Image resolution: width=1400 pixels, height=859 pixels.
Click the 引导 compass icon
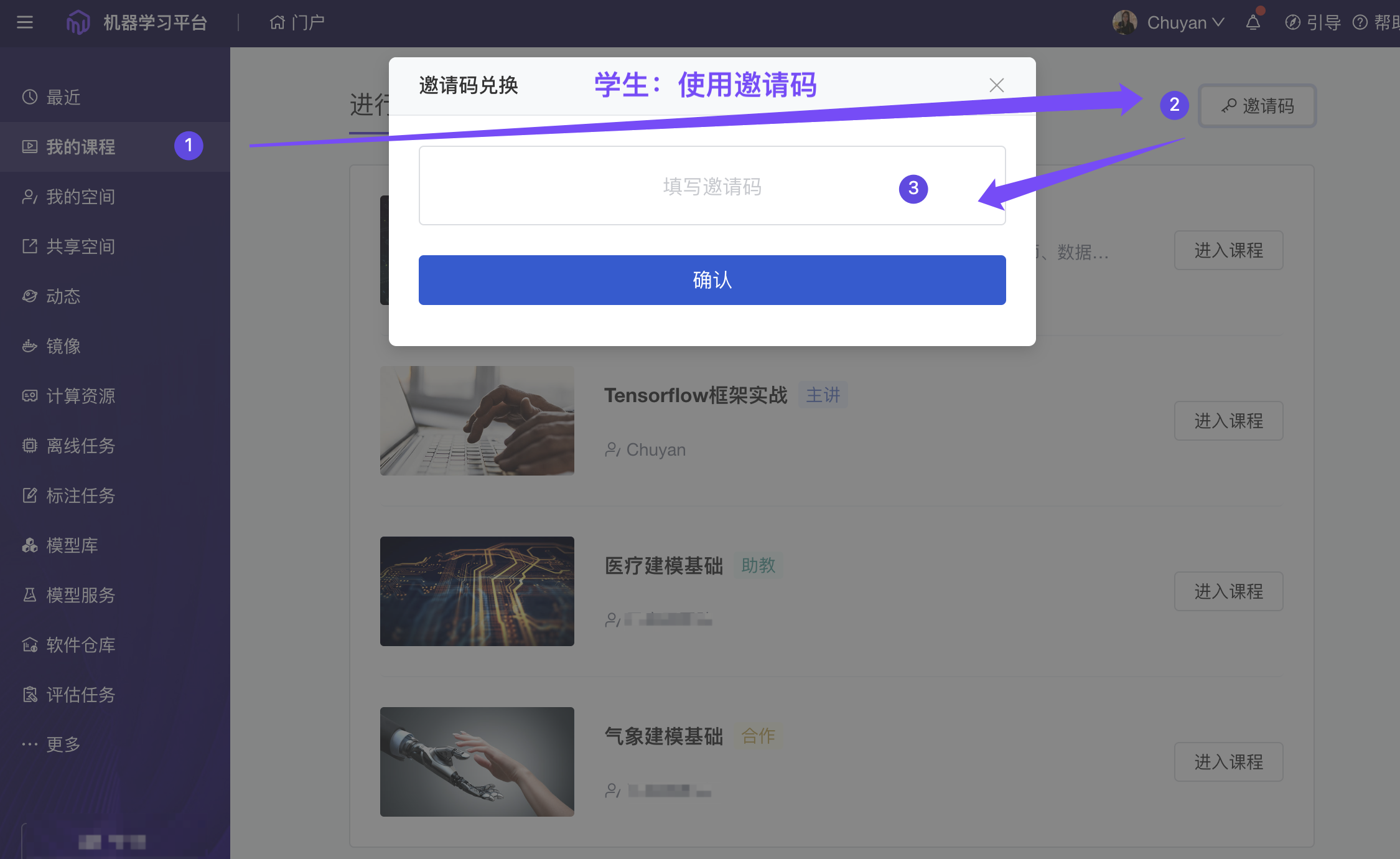click(1292, 23)
